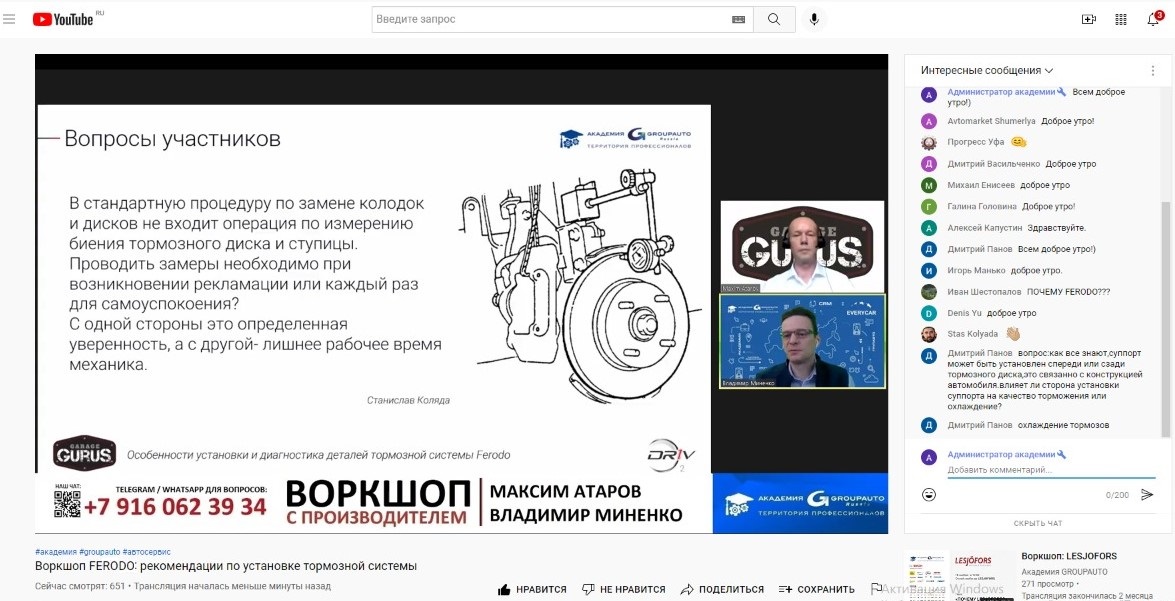1175x601 pixels.
Task: Click Дмитрий Васильченко avatar in chat
Action: tap(929, 164)
